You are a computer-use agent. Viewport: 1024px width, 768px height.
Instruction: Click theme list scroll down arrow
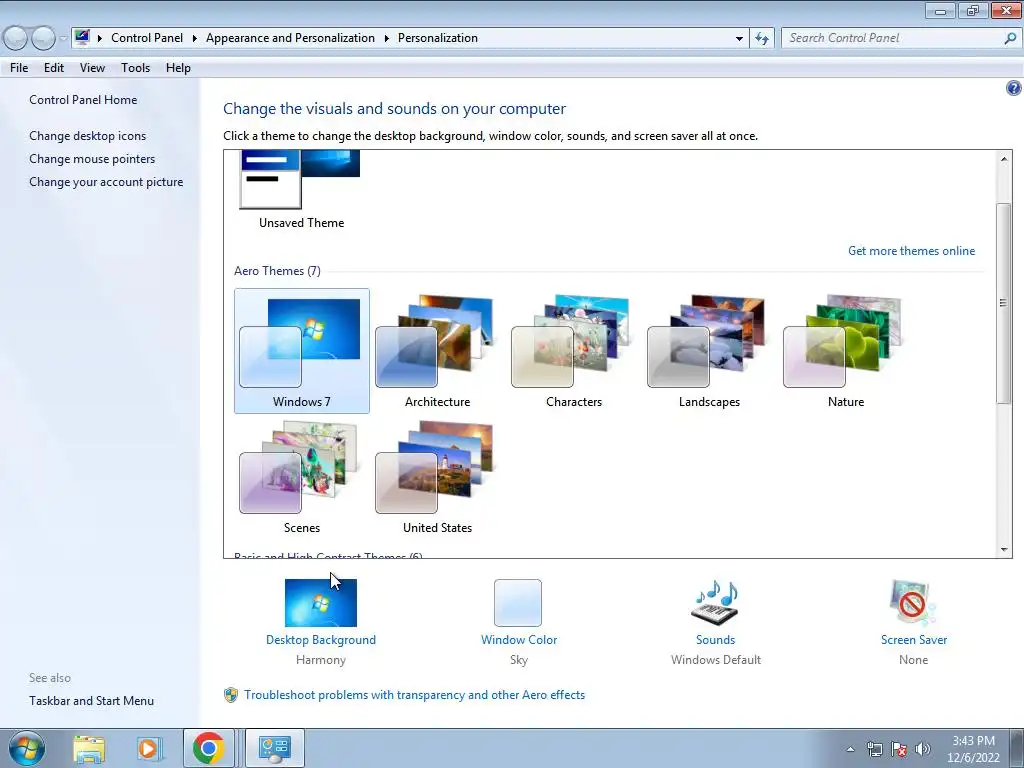tap(1004, 550)
